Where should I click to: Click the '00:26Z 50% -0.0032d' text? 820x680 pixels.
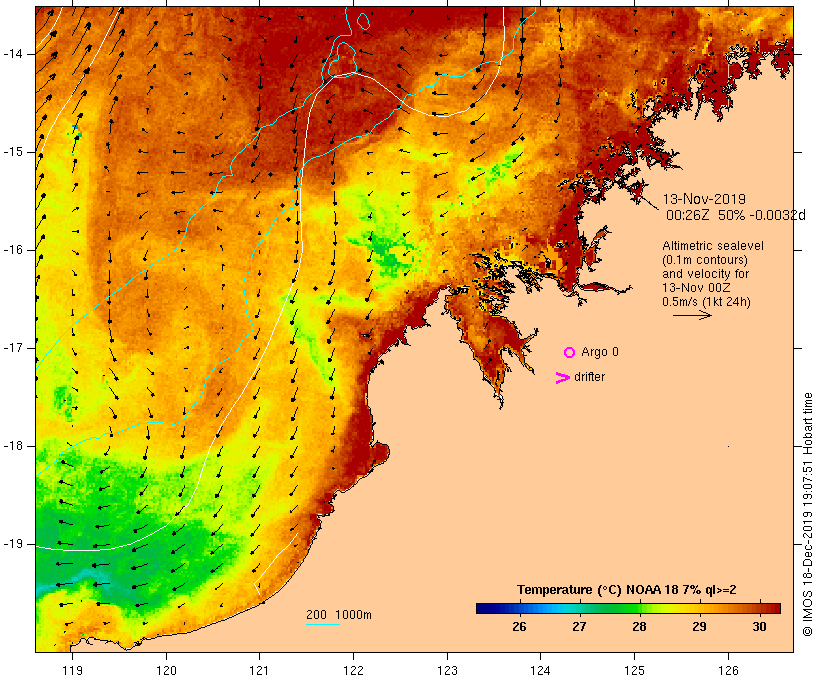click(x=736, y=215)
